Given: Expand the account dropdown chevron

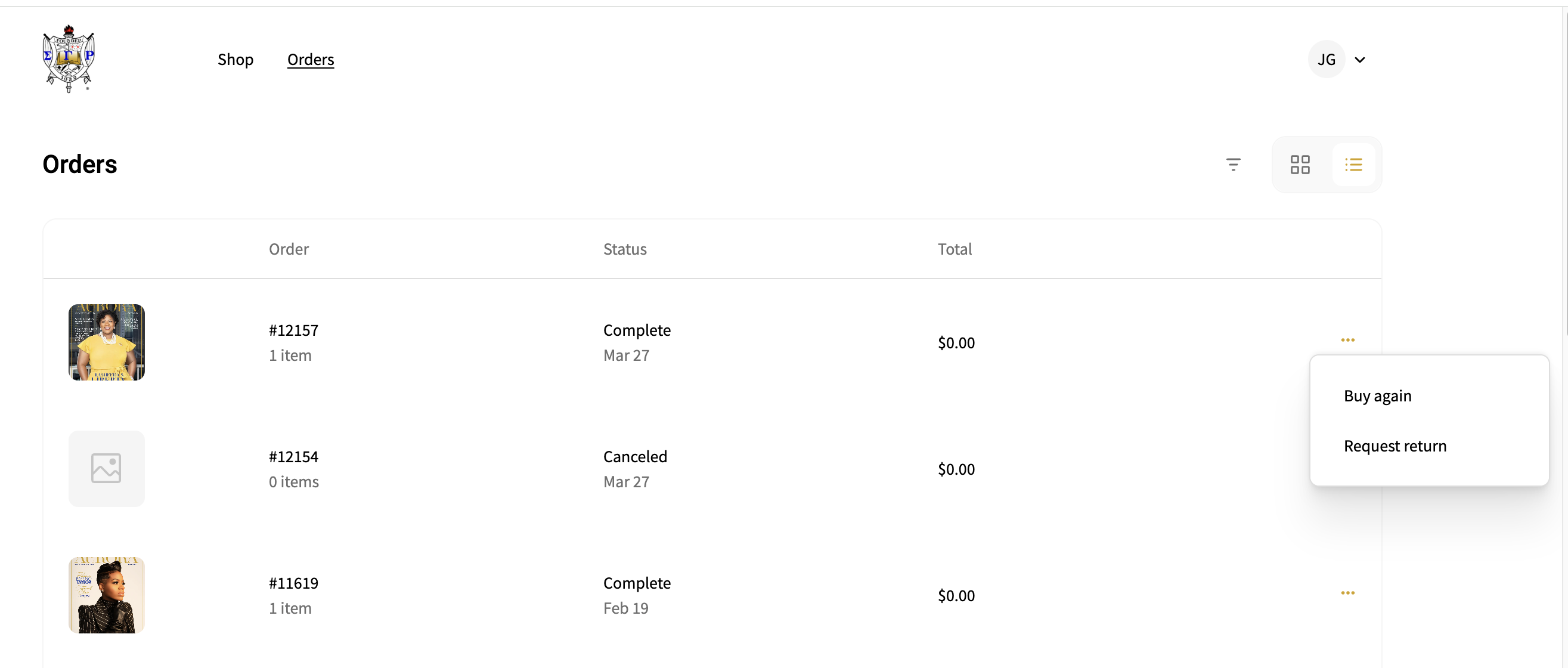Looking at the screenshot, I should [1360, 60].
